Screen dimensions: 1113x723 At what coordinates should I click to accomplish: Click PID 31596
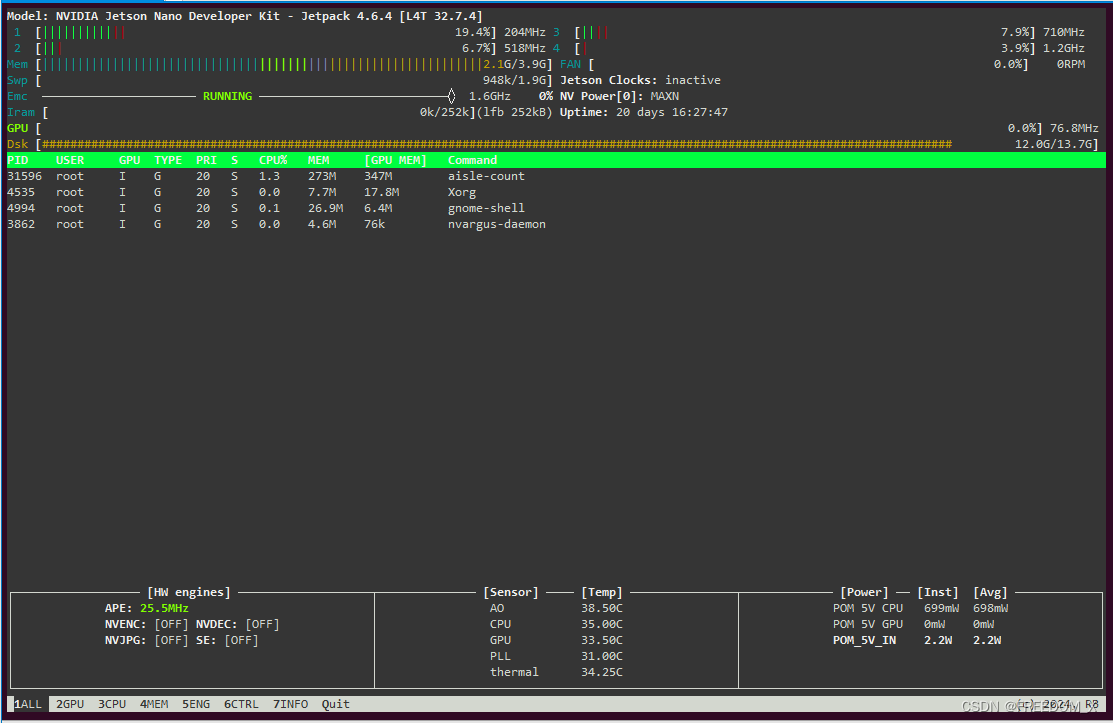point(24,176)
